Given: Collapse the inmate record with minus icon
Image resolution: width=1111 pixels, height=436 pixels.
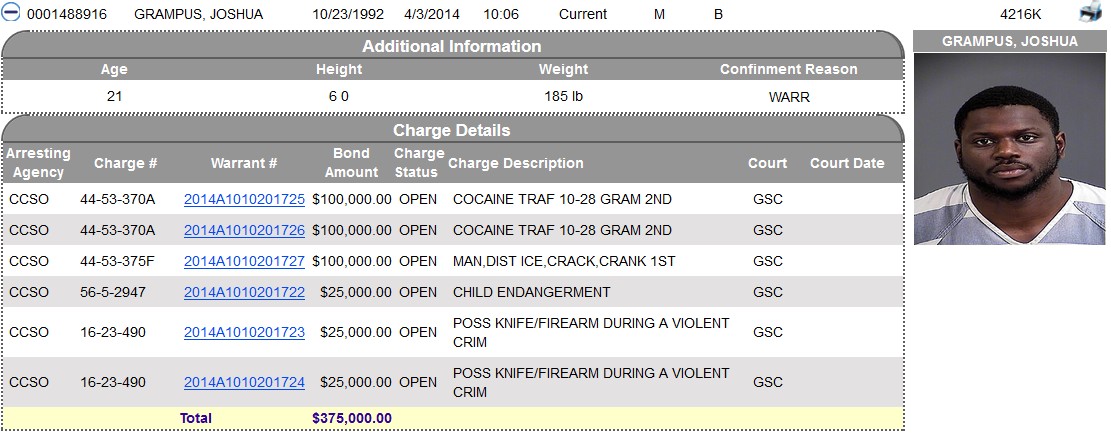Looking at the screenshot, I should [x=11, y=13].
